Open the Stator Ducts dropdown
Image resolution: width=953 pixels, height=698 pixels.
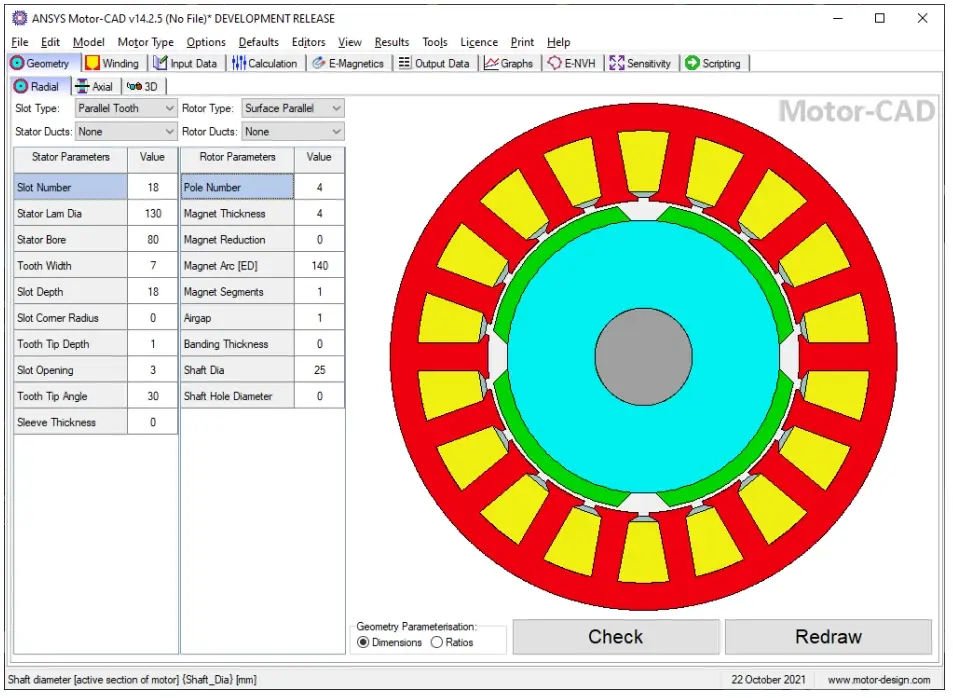(126, 132)
